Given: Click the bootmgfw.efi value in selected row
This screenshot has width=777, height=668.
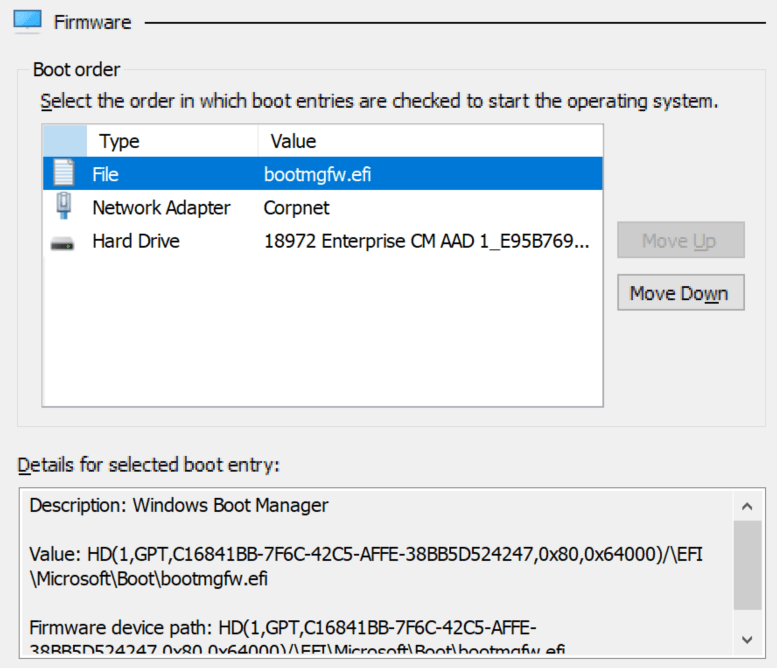Looking at the screenshot, I should tap(317, 174).
